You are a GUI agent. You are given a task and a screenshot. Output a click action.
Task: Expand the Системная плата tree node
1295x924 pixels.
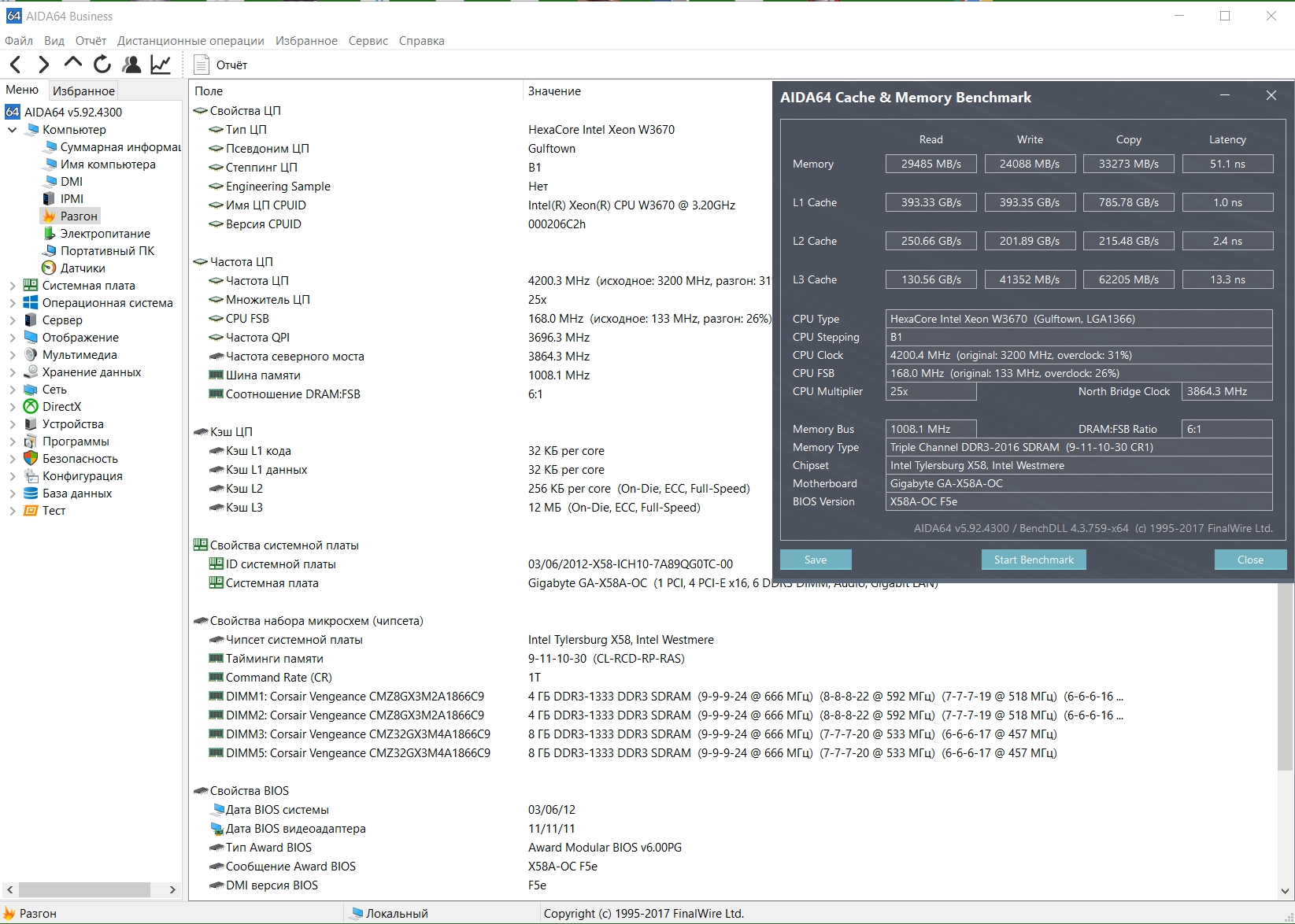tap(12, 286)
